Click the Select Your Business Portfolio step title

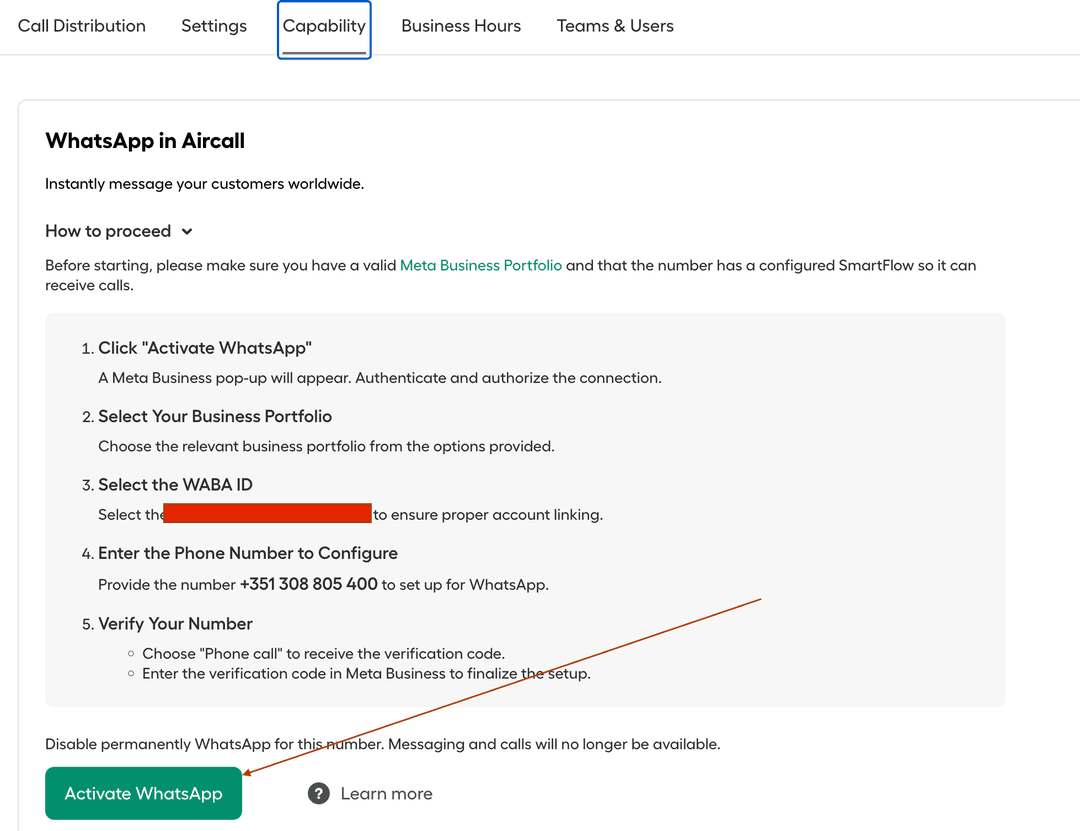click(x=215, y=416)
